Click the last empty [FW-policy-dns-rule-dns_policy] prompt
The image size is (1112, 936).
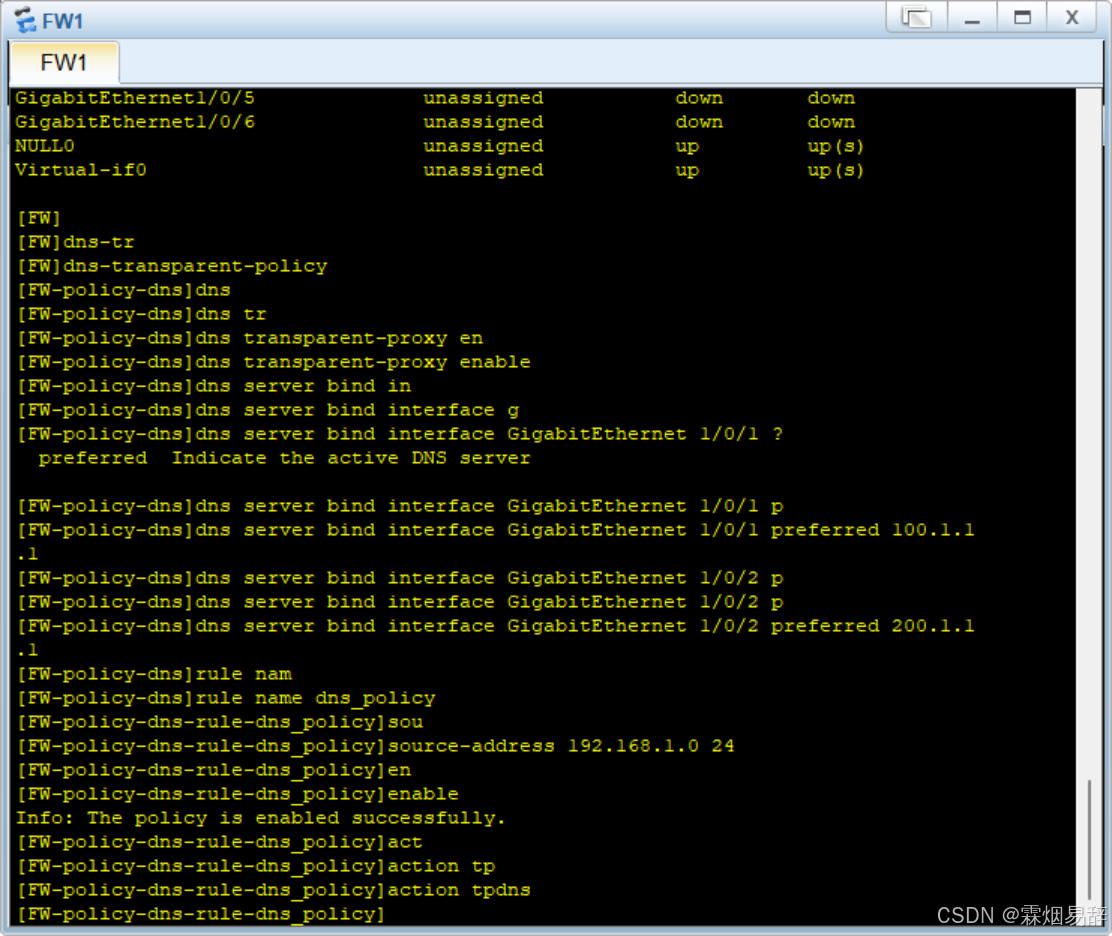click(201, 914)
